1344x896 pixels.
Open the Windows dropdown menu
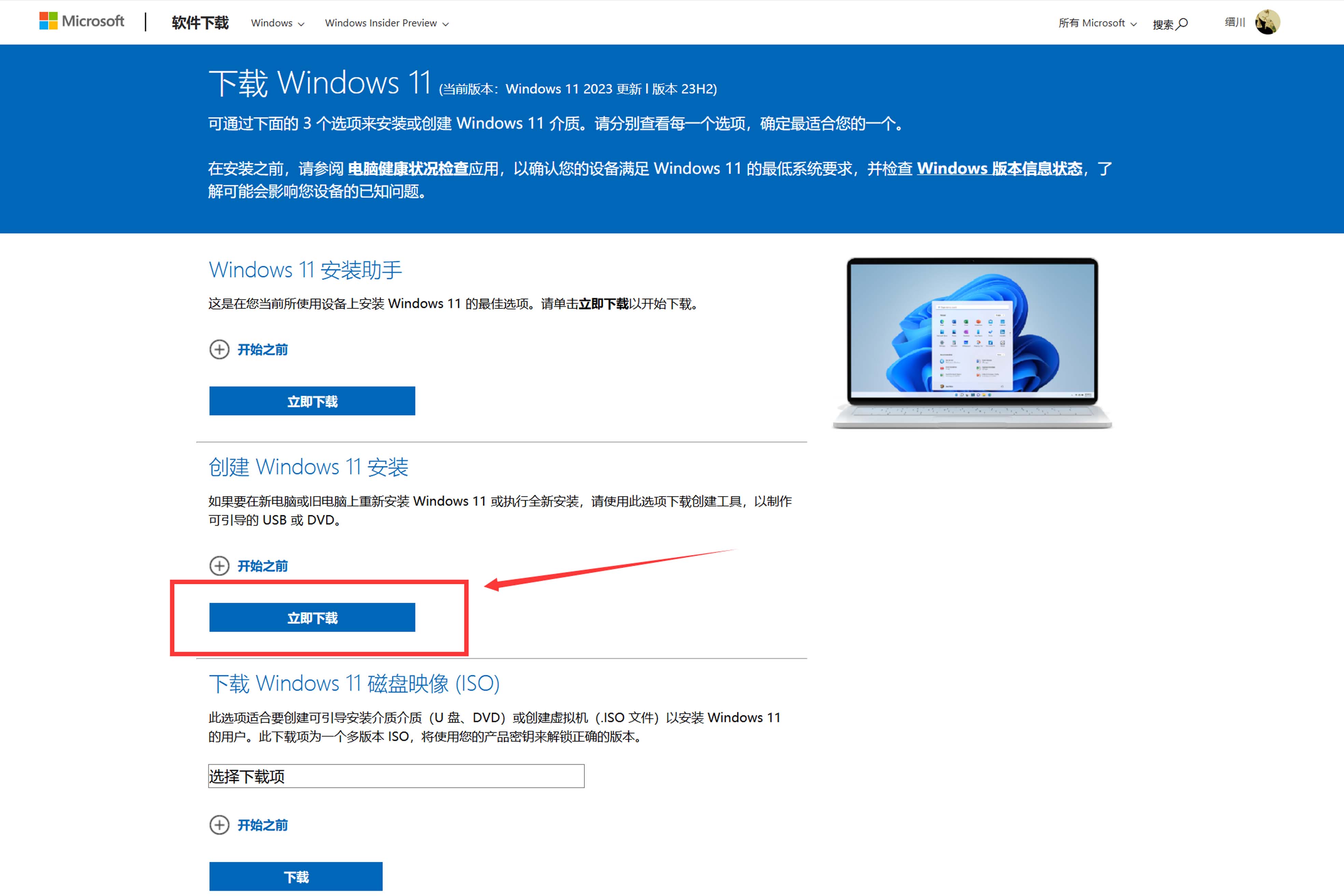tap(277, 24)
